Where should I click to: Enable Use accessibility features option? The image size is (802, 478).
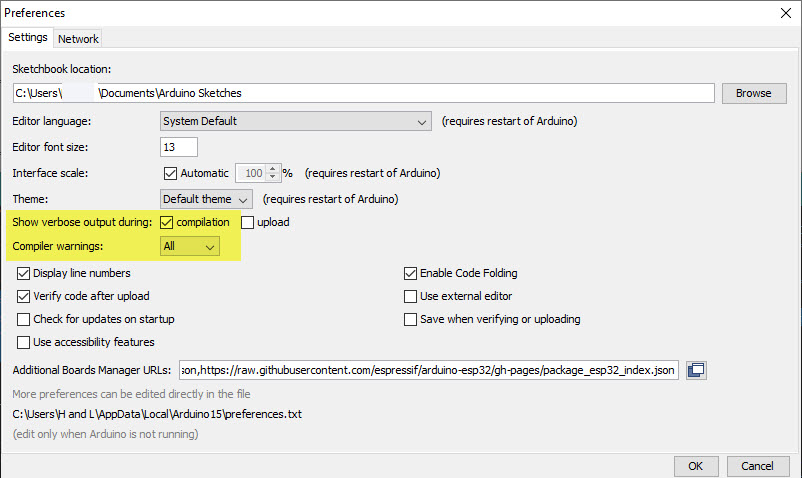click(24, 343)
